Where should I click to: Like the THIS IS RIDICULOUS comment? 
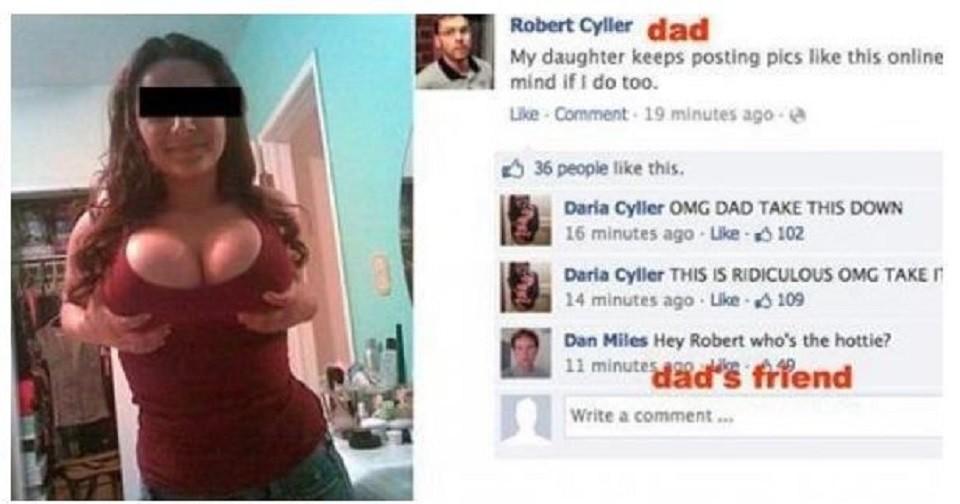click(x=723, y=300)
